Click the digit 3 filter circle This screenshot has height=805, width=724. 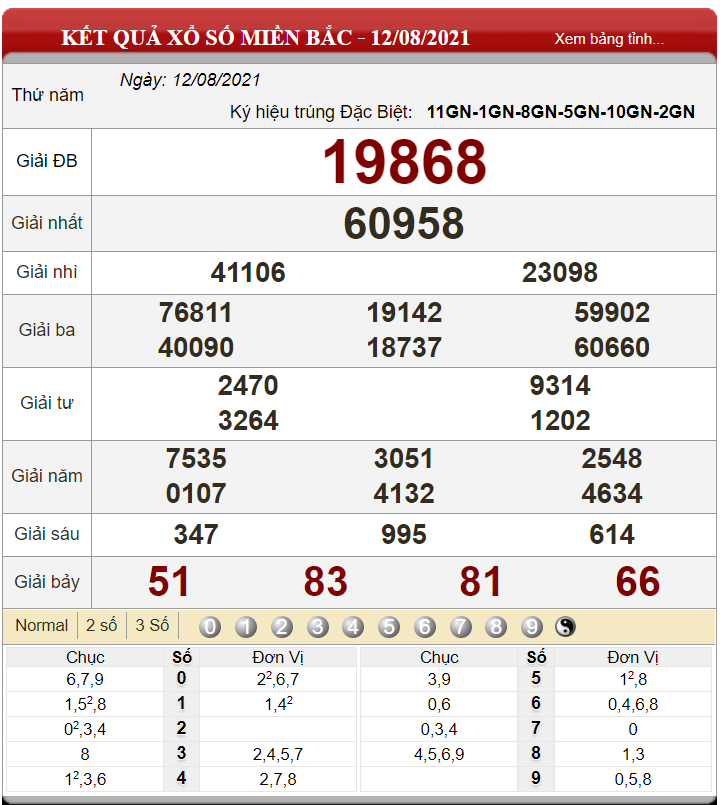pyautogui.click(x=318, y=627)
